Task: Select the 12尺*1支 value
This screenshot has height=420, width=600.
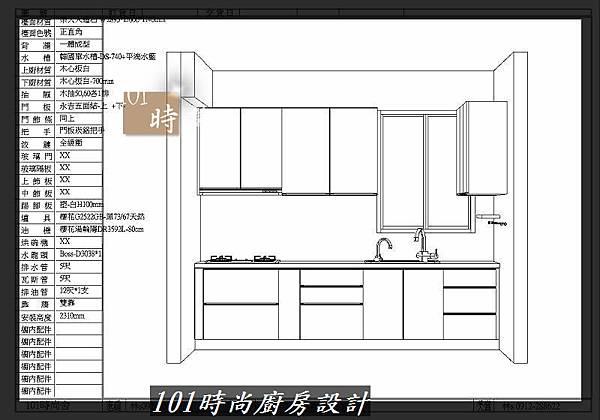Action: coord(74,291)
